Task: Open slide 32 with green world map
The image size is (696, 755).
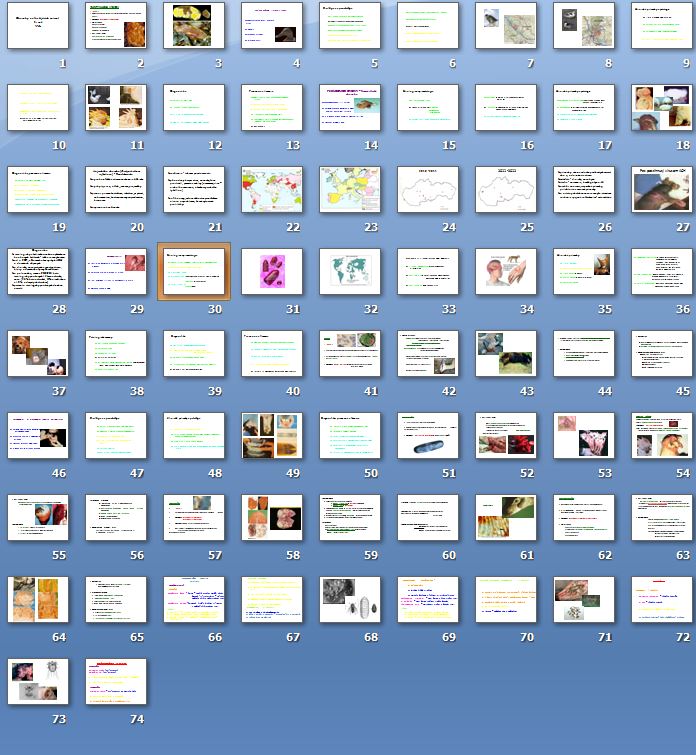Action: [350, 272]
